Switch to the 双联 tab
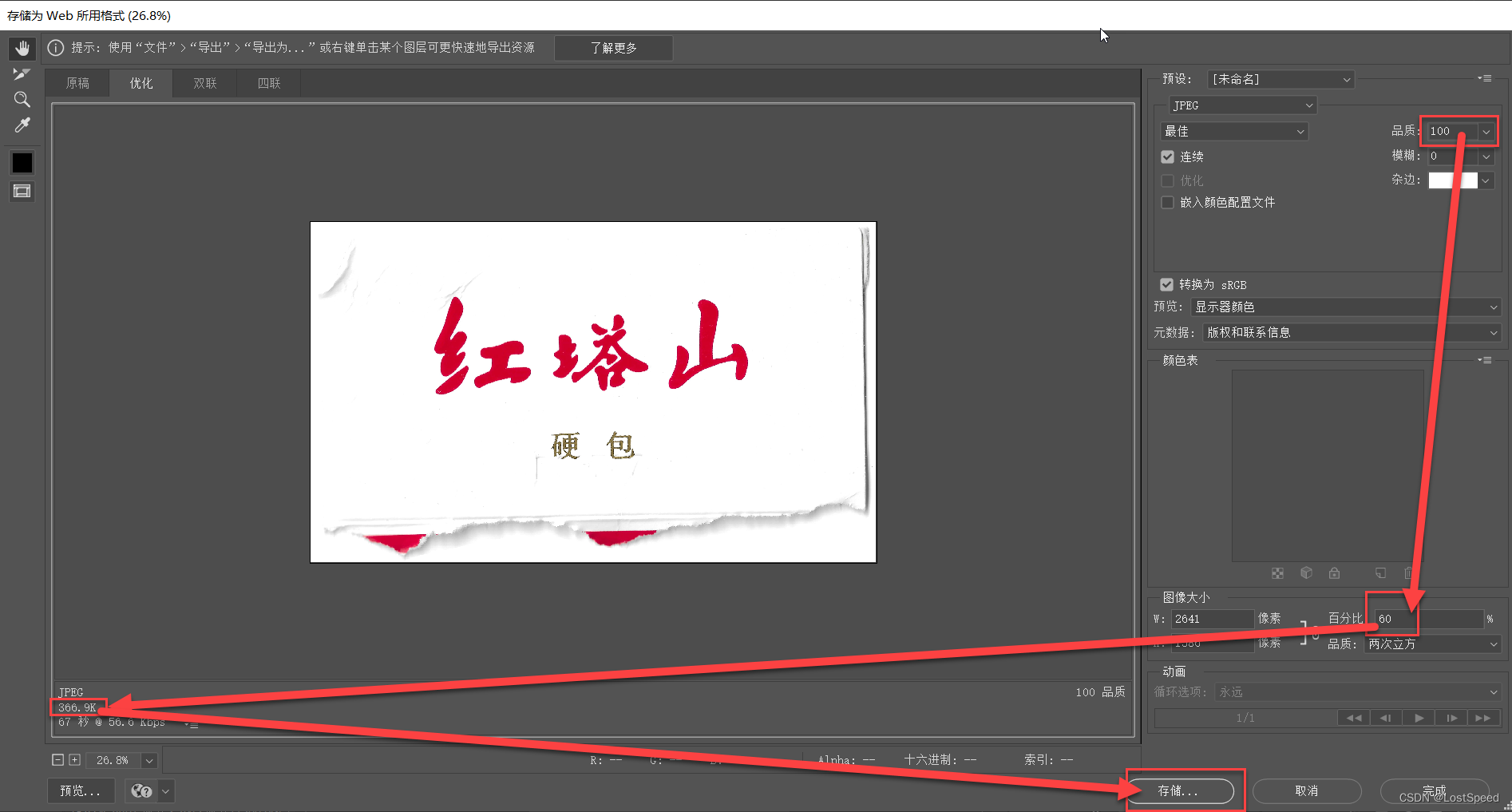Viewport: 1512px width, 812px height. pos(205,83)
